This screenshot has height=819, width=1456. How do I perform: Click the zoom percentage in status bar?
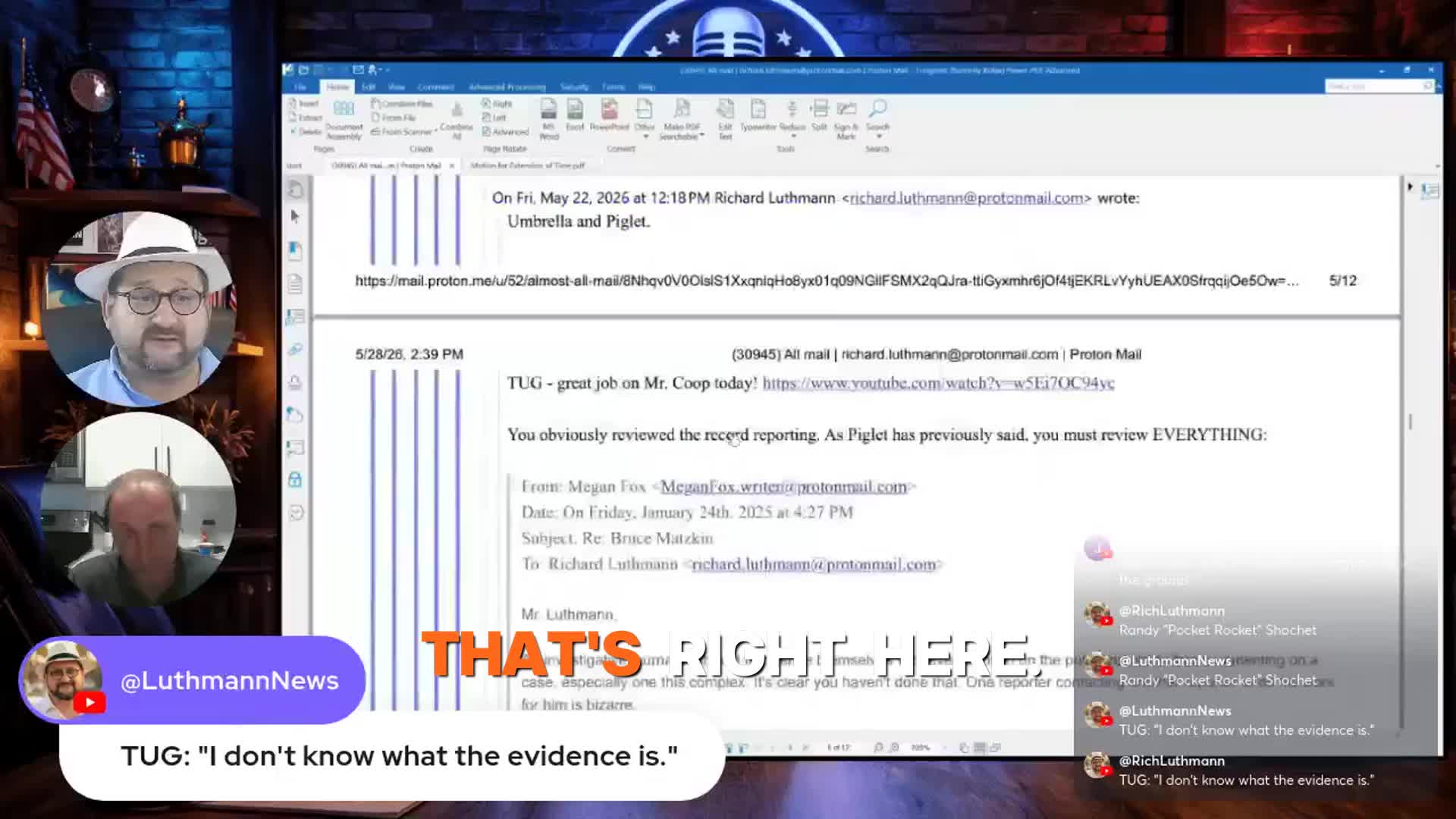pos(920,748)
